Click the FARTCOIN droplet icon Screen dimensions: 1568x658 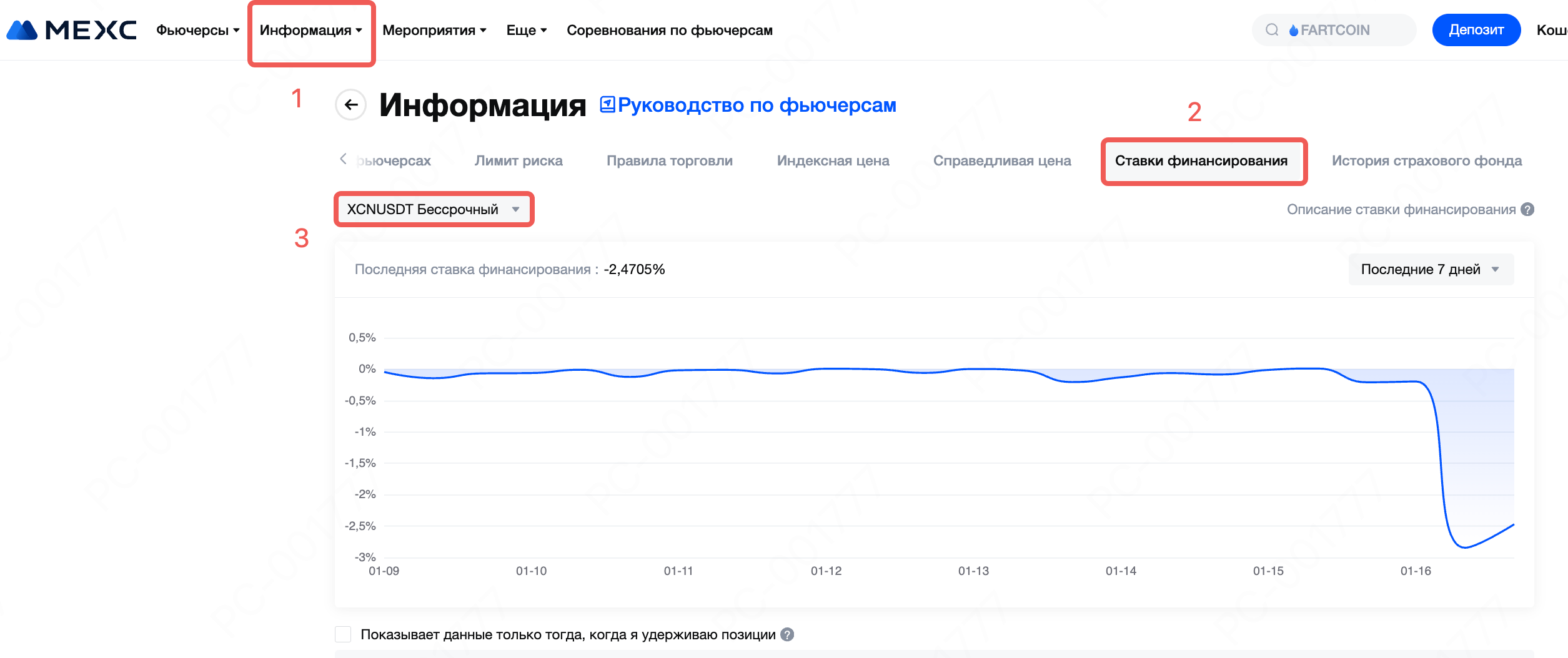[1294, 31]
